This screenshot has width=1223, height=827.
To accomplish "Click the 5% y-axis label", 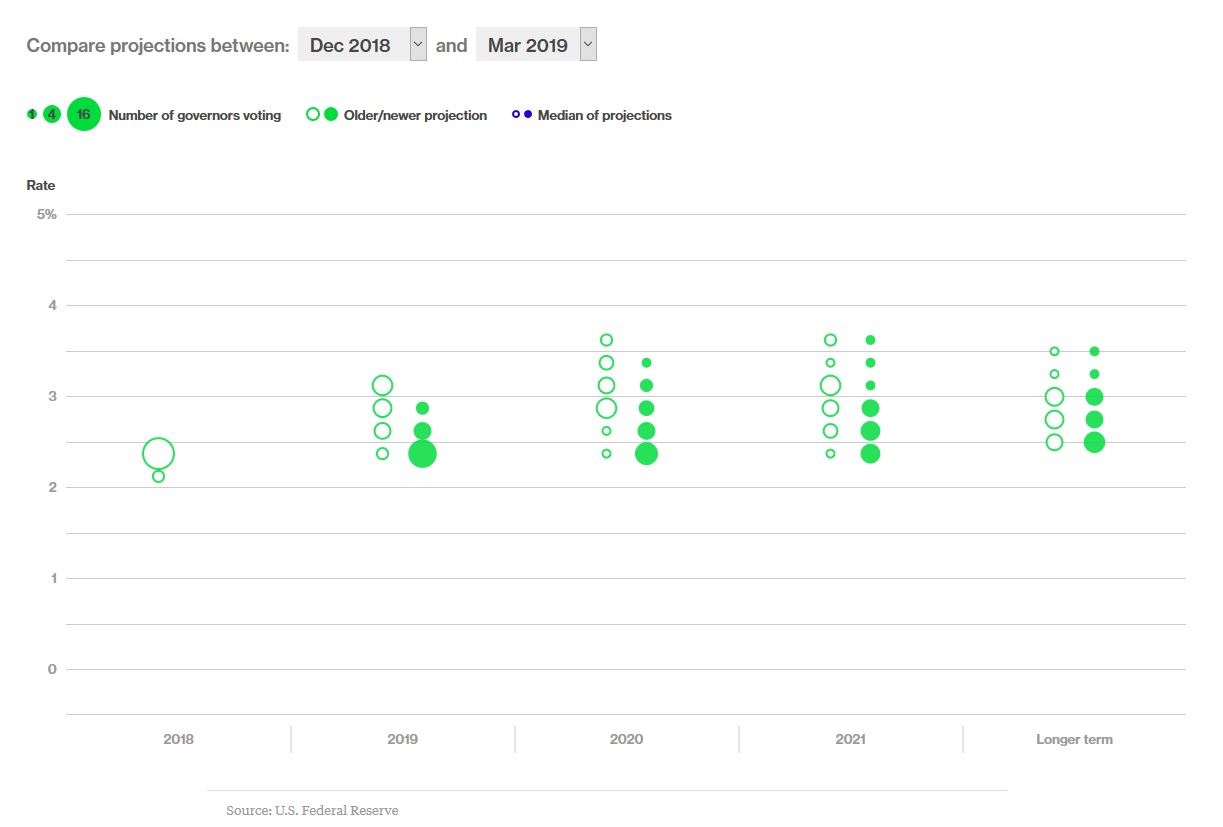I will (x=47, y=214).
